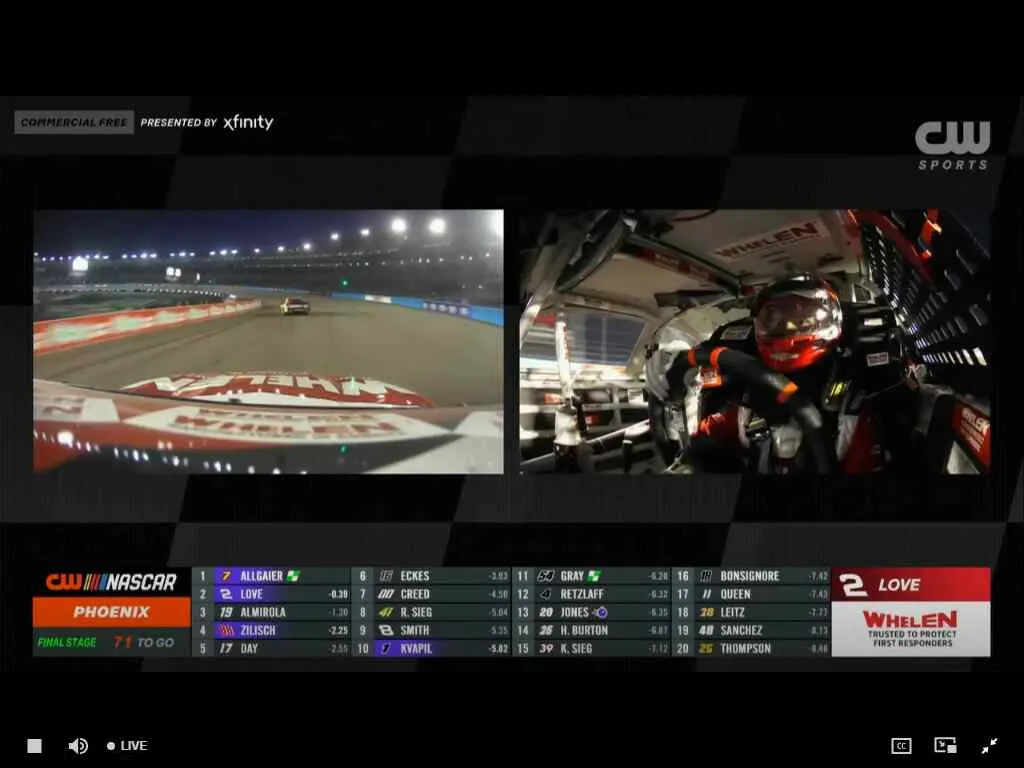
Task: Click LOVE's -0.30 gap time
Action: pyautogui.click(x=338, y=594)
